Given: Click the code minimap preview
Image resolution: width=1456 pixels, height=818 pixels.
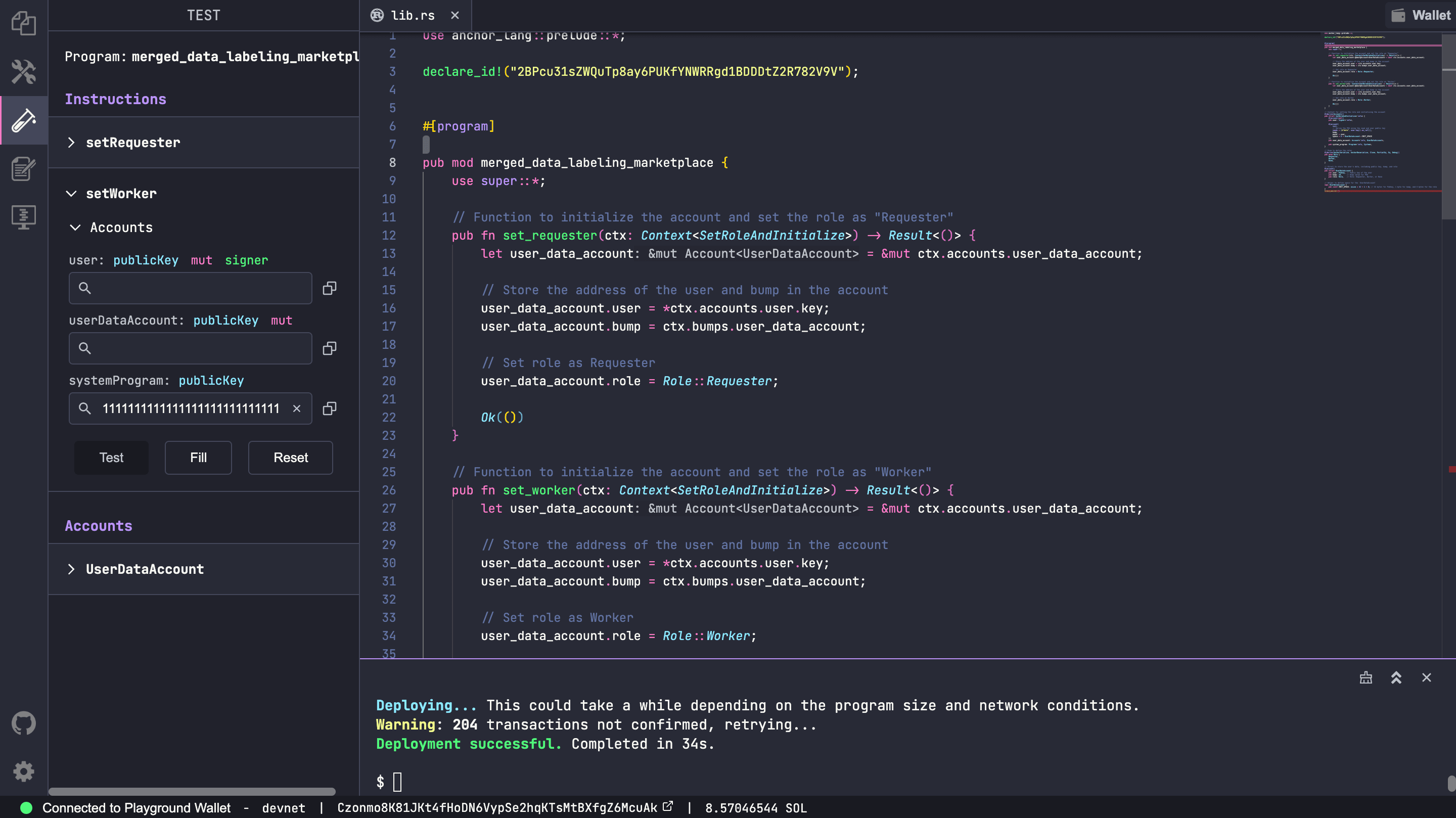Looking at the screenshot, I should coord(1382,113).
